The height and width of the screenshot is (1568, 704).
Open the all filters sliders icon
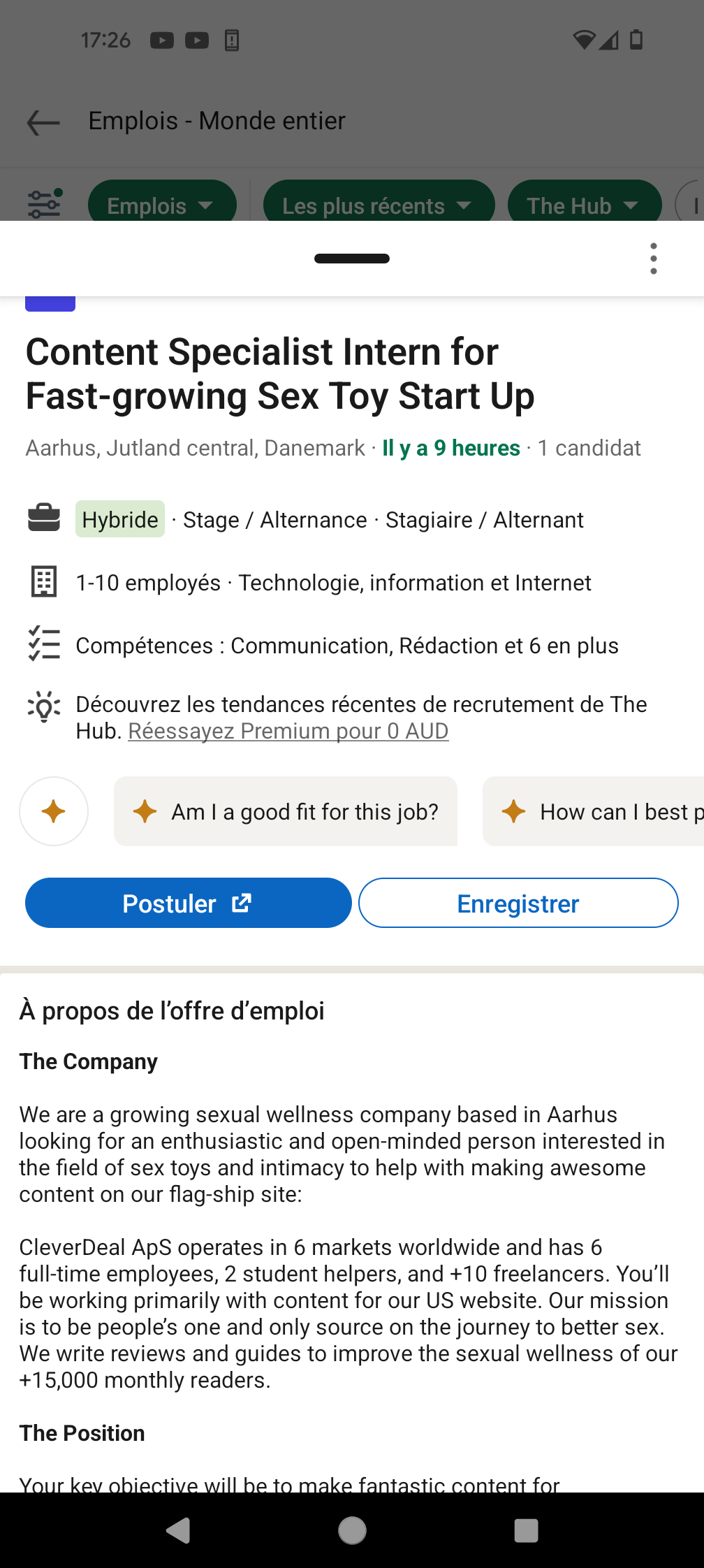coord(45,204)
